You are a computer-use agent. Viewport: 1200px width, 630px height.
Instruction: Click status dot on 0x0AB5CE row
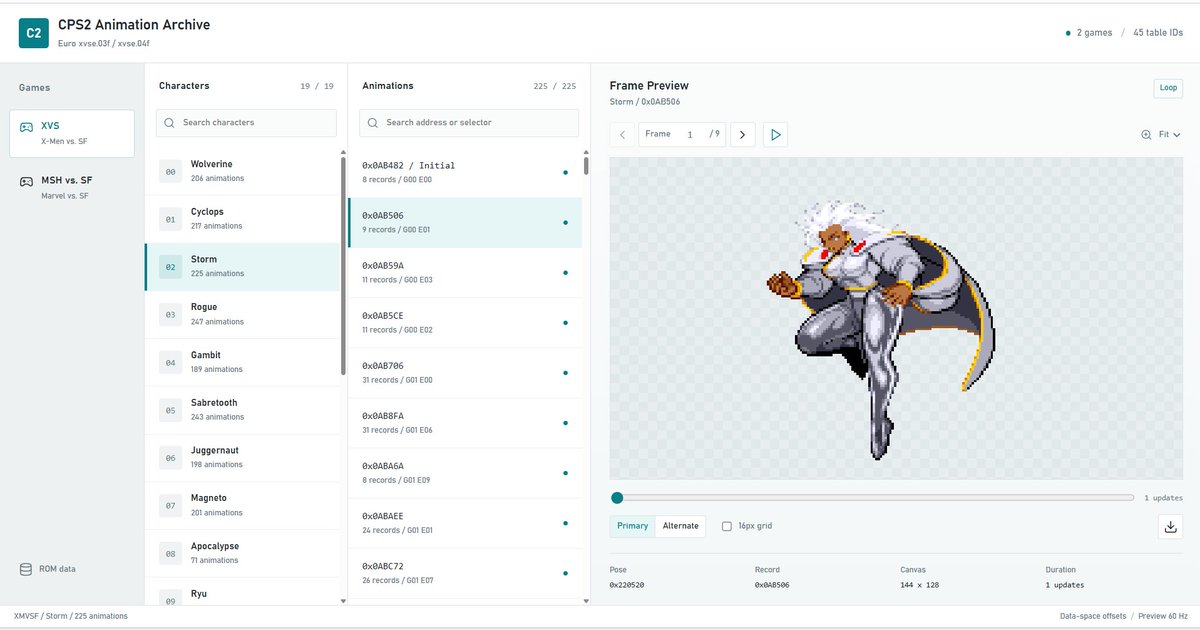pos(565,323)
